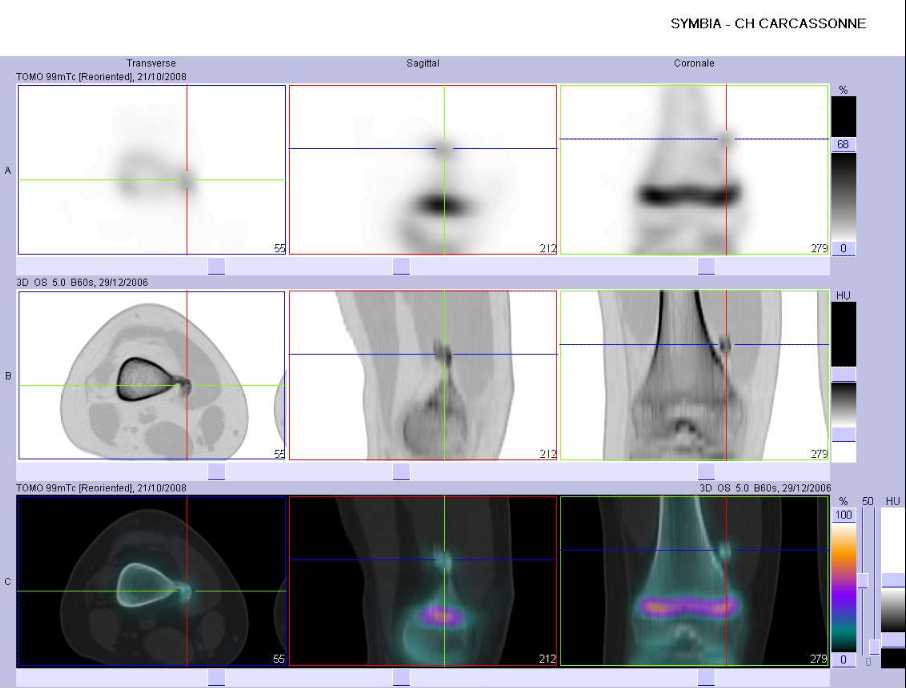Viewport: 906px width, 688px height.
Task: Select the row A sagittal SPECT image
Action: click(x=423, y=170)
